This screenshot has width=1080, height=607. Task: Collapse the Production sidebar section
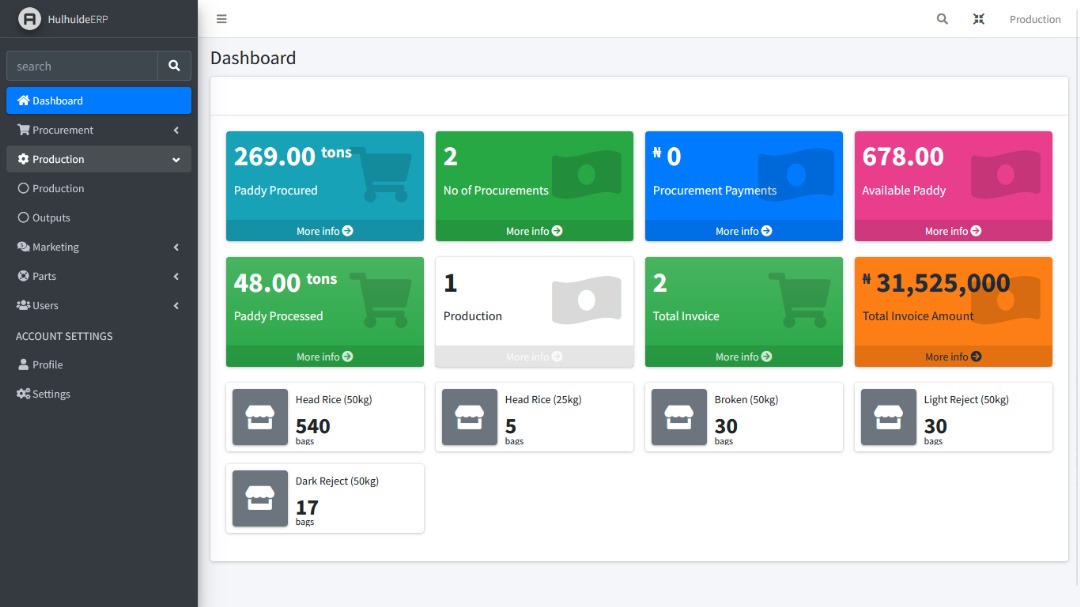98,159
